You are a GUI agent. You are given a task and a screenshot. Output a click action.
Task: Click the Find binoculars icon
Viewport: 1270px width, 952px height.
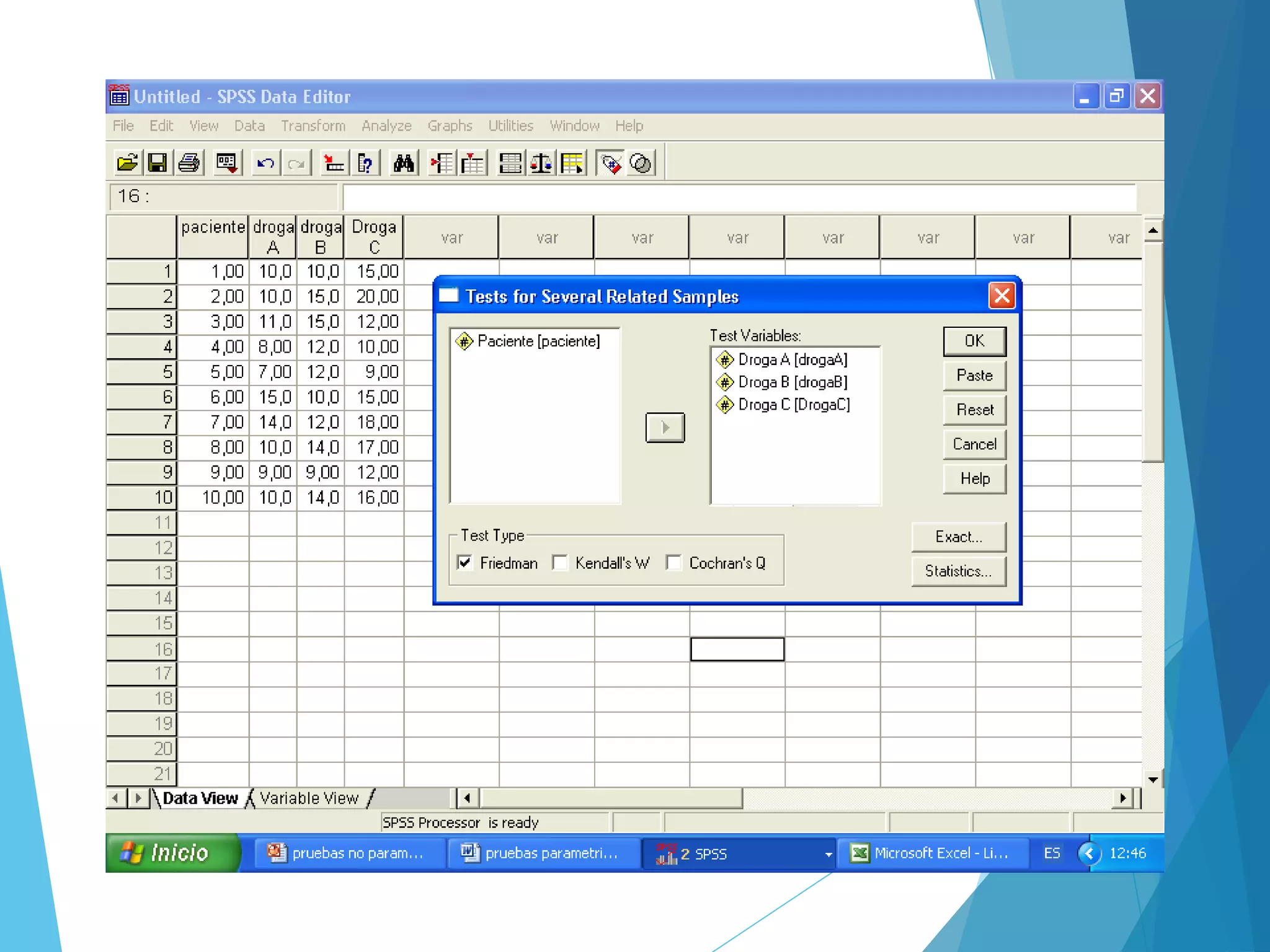404,164
